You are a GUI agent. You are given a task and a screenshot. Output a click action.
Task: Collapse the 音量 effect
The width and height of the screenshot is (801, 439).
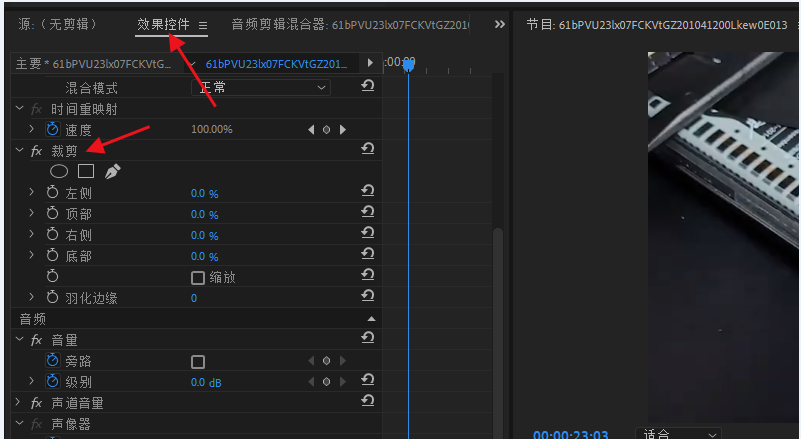tap(19, 339)
